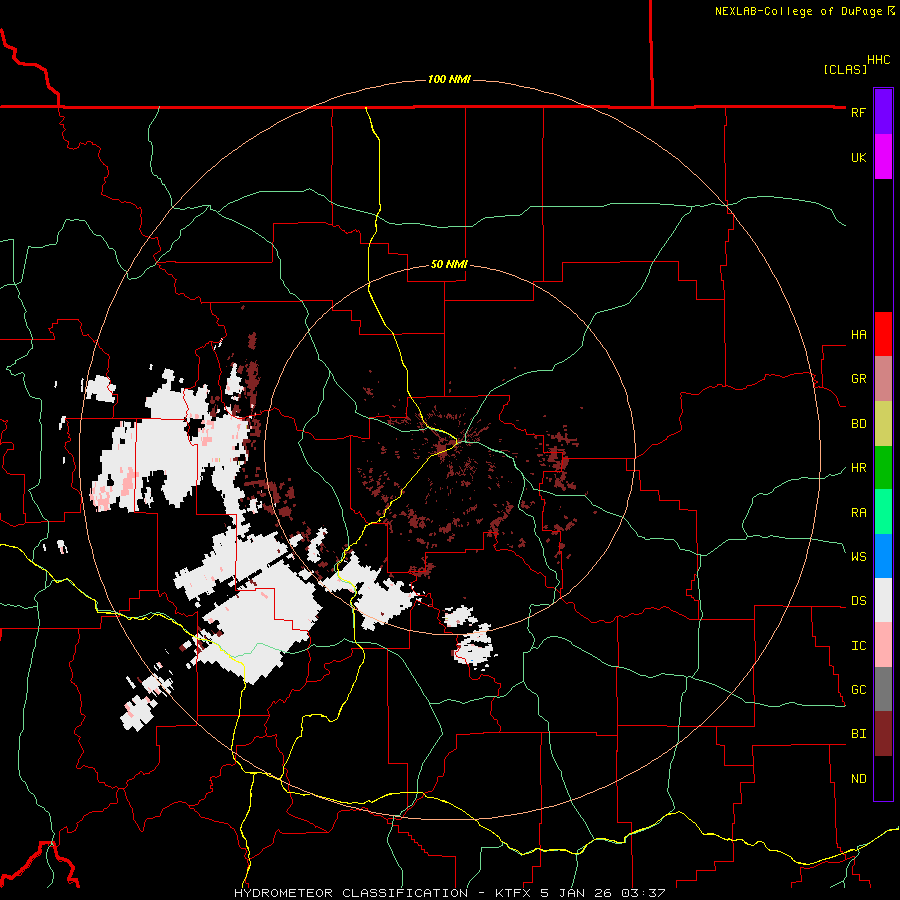Click the BI legend label
The image size is (900, 900).
click(858, 734)
